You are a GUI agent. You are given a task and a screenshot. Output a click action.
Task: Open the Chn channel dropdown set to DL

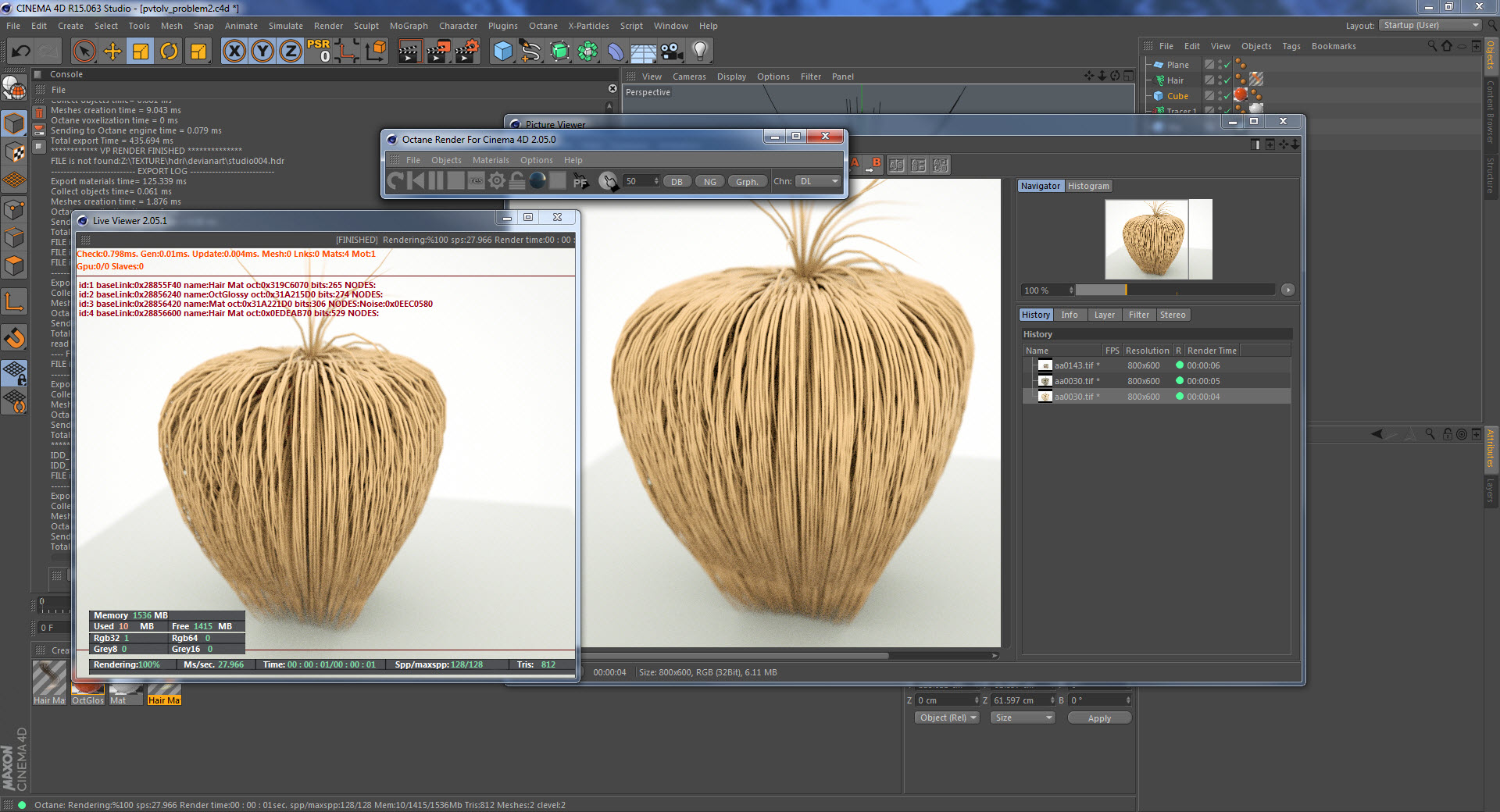pyautogui.click(x=818, y=181)
